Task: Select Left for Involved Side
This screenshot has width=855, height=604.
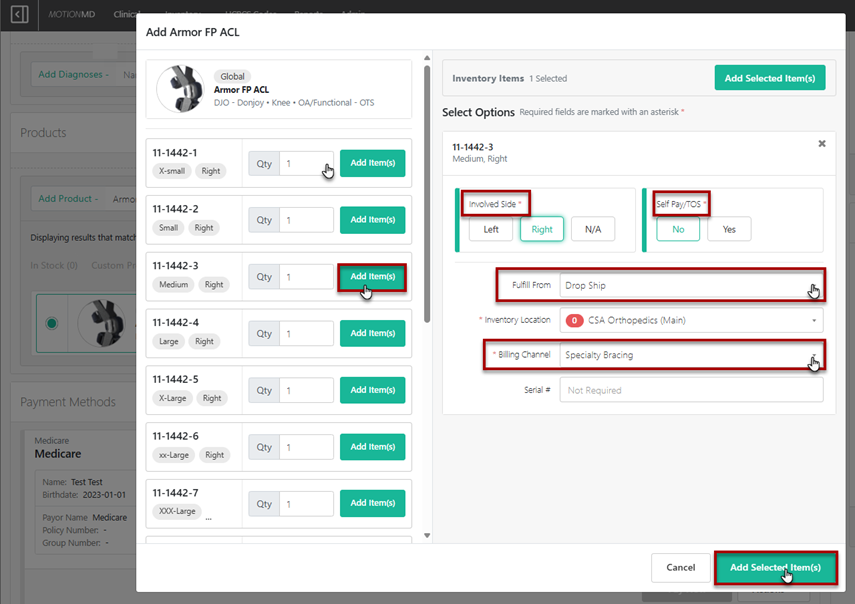Action: tap(491, 229)
